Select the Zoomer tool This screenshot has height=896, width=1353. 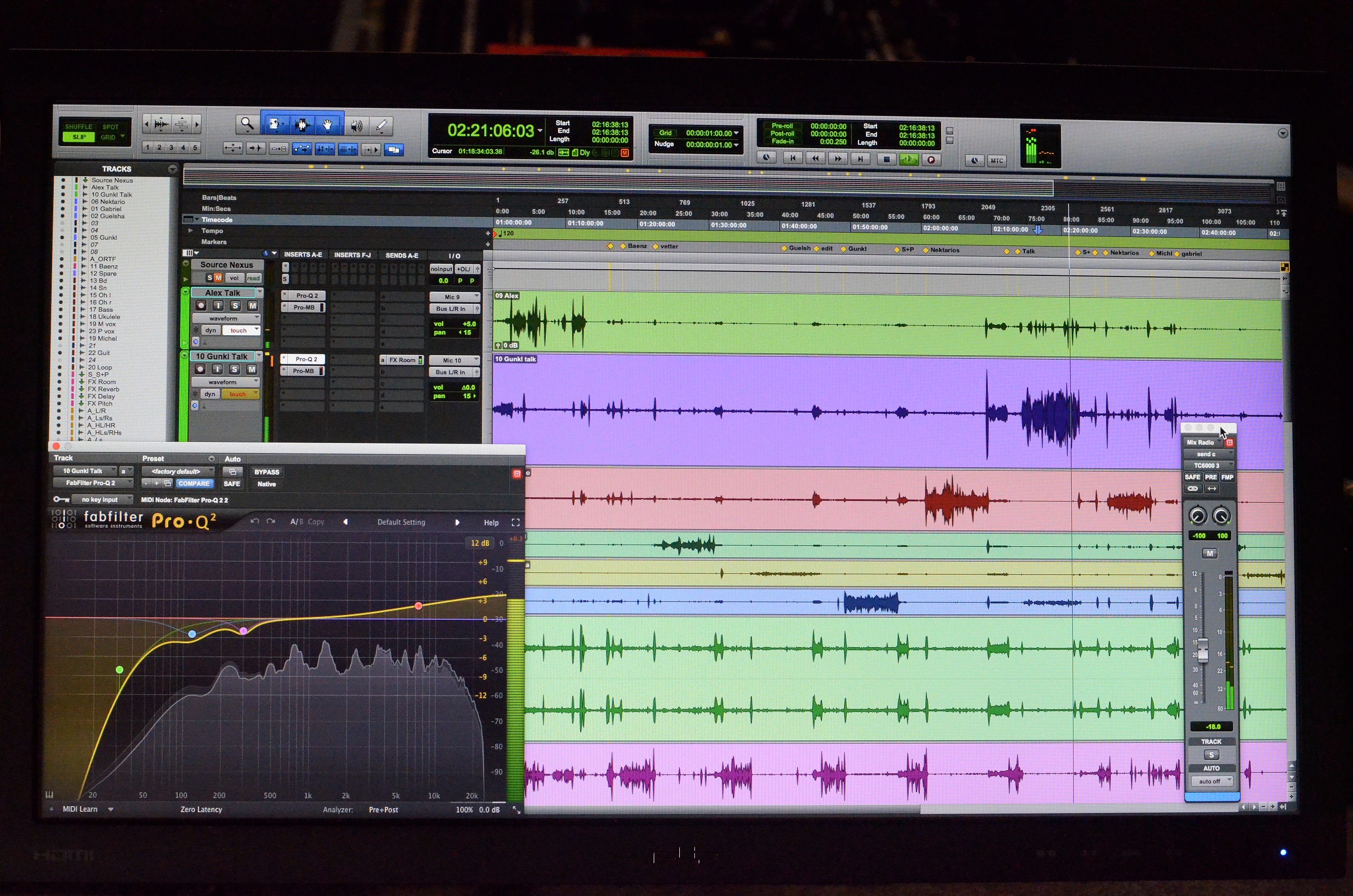247,124
